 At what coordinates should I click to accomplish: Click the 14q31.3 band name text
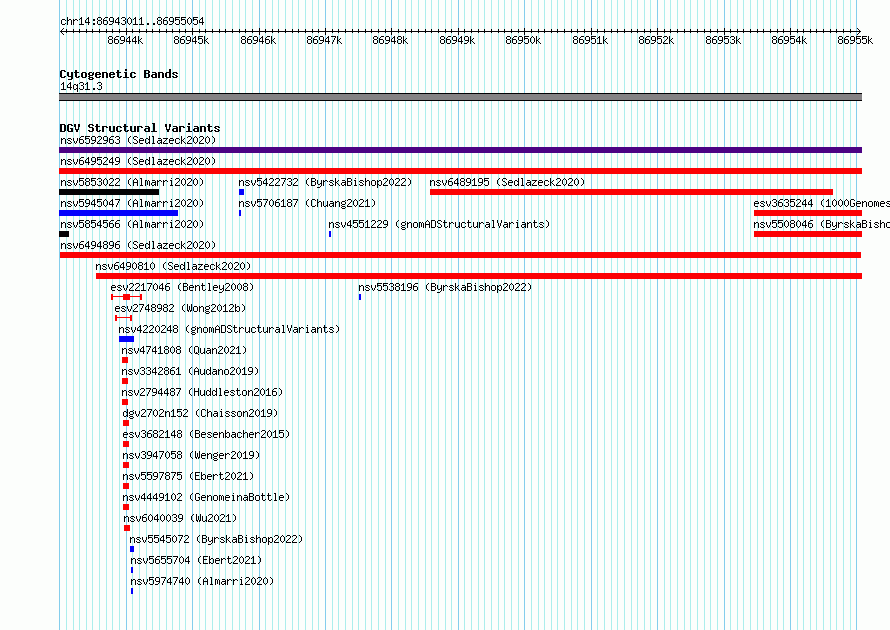tap(81, 86)
